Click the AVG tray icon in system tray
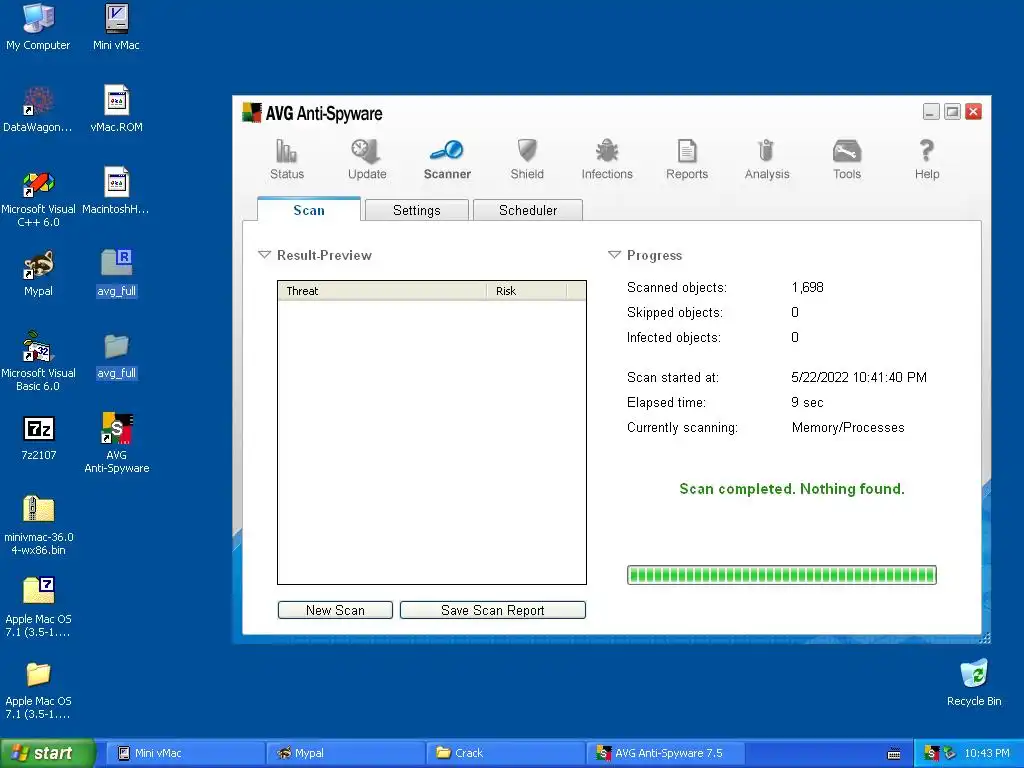 (x=931, y=753)
